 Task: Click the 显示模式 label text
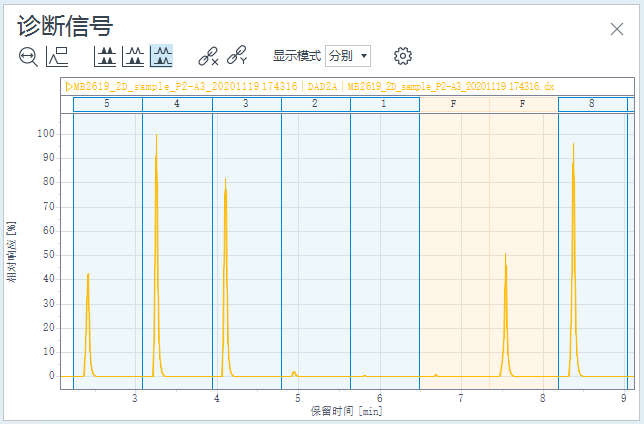(297, 56)
